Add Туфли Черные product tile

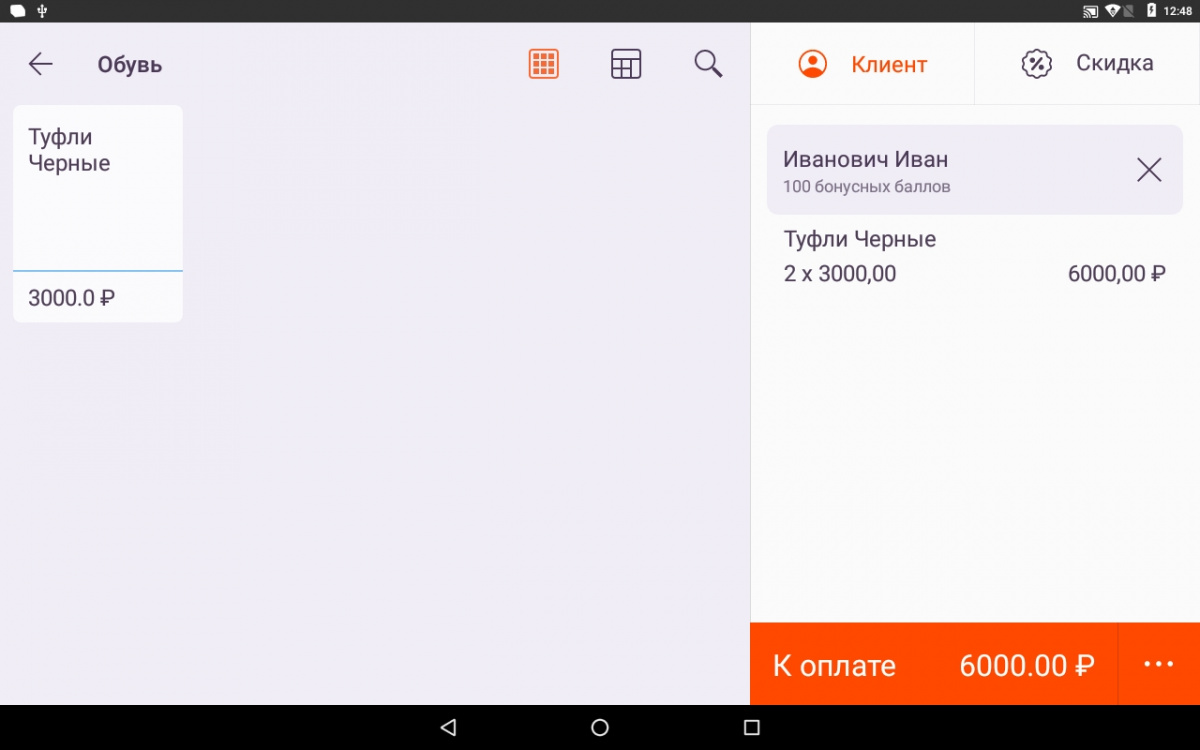(x=98, y=214)
